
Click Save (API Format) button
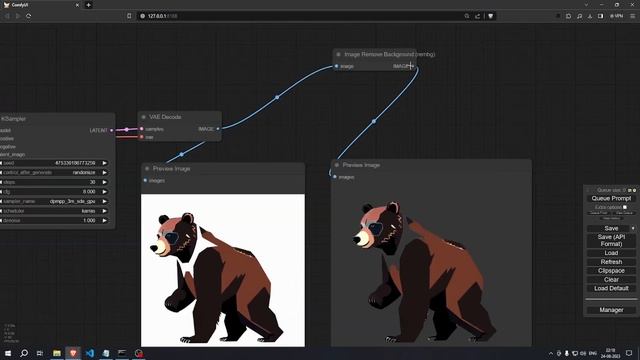pos(611,240)
